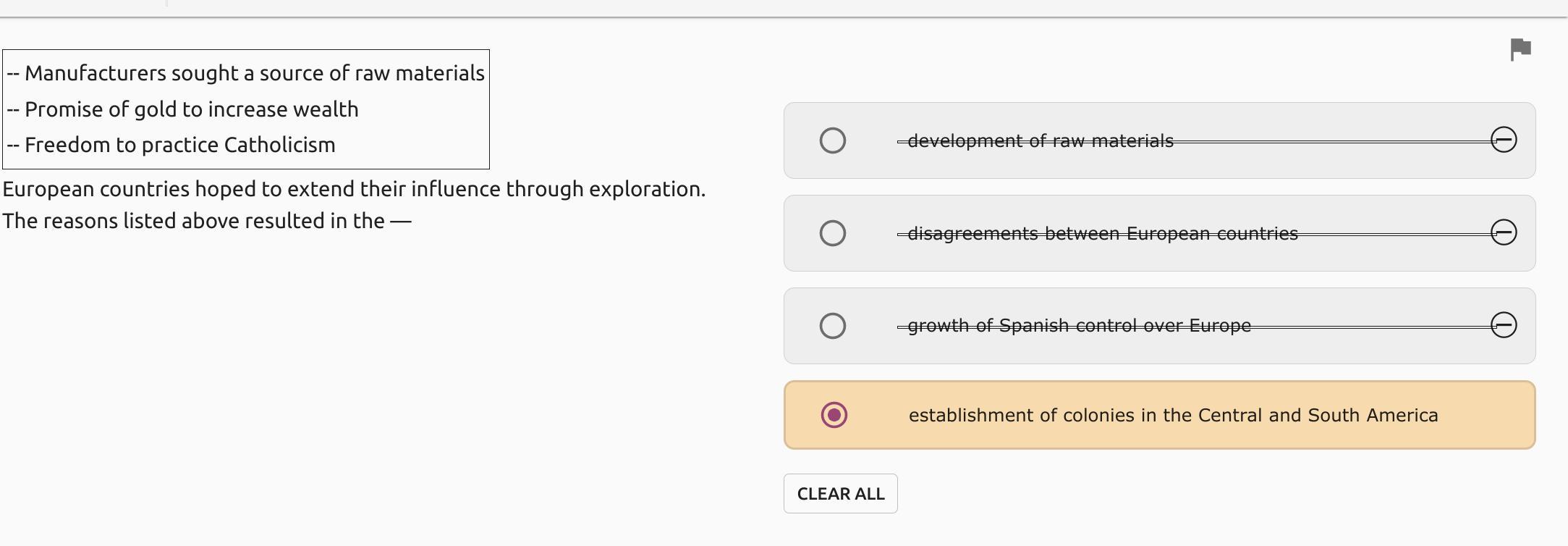Click the 'growth of Spanish control over Europe' text
The height and width of the screenshot is (546, 1568).
(1079, 326)
